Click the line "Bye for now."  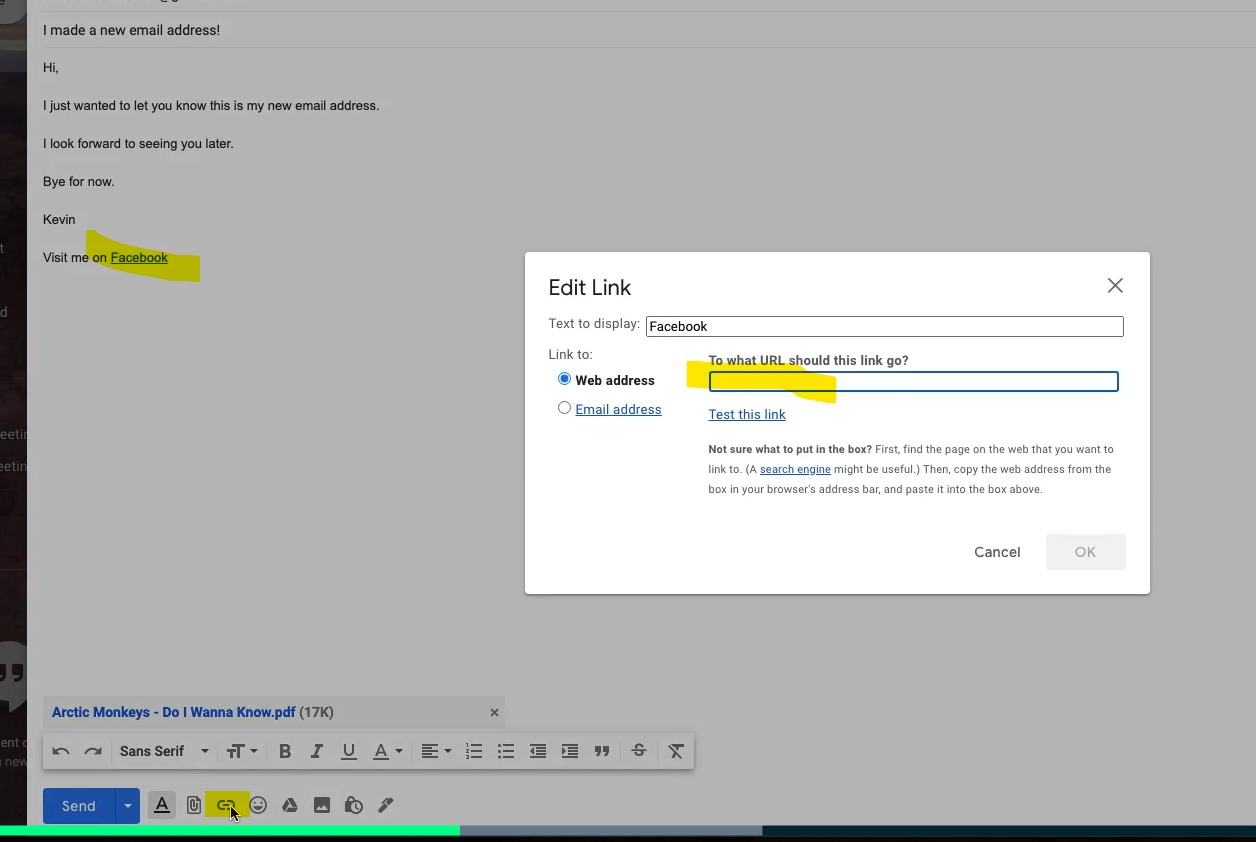79,181
